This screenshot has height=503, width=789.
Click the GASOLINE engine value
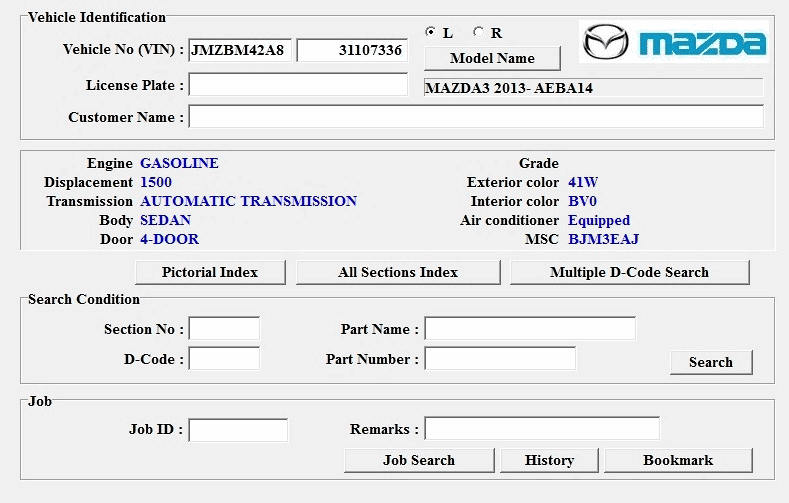(x=179, y=163)
